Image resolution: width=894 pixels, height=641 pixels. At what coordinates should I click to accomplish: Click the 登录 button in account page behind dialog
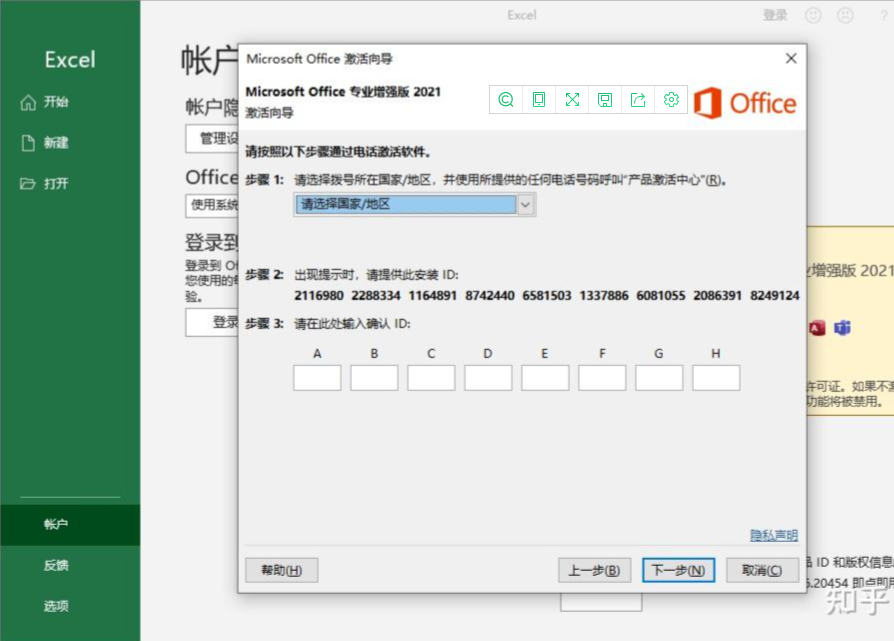point(212,322)
